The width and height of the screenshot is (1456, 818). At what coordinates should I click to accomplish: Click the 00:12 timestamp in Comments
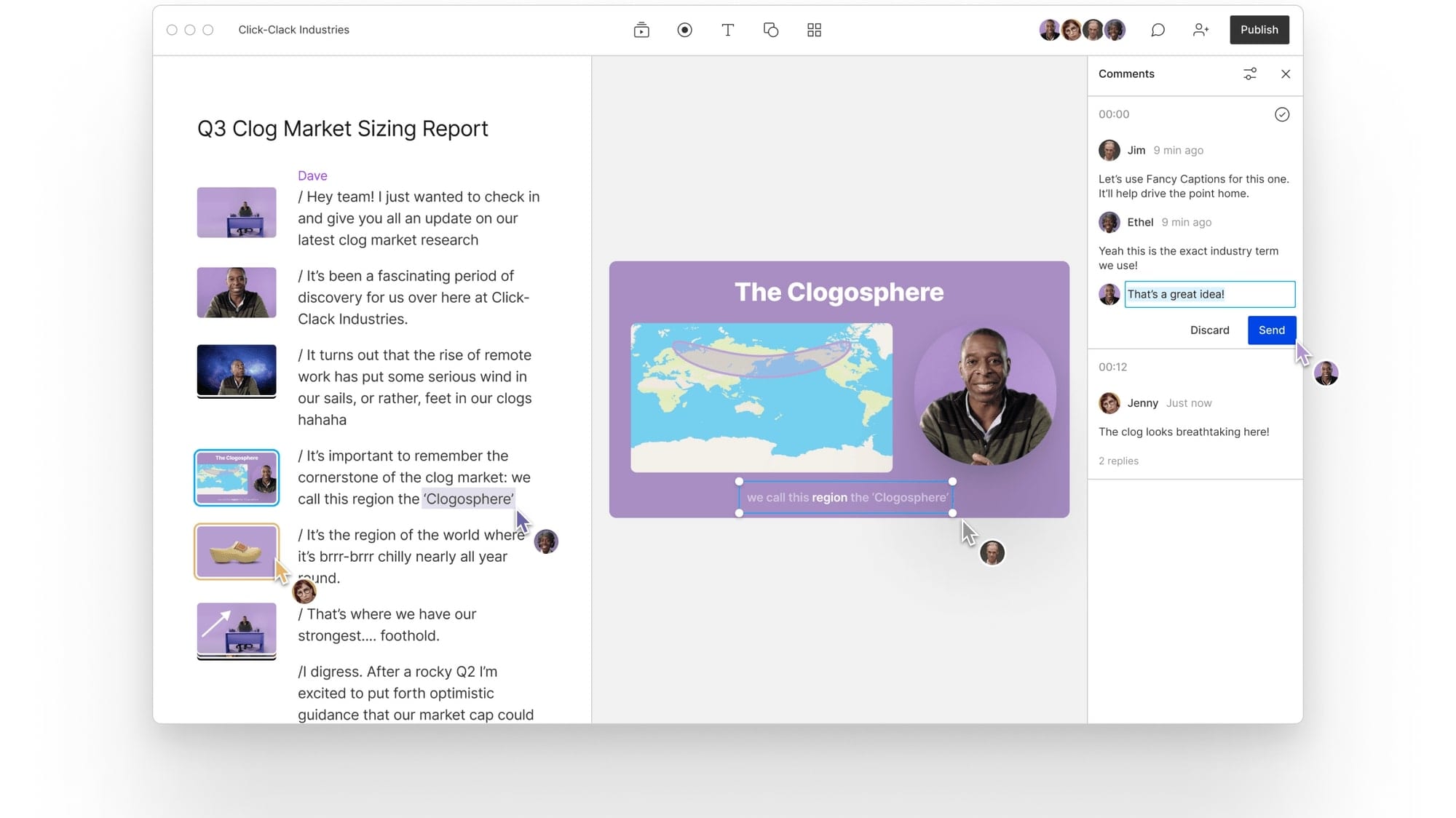click(1112, 367)
